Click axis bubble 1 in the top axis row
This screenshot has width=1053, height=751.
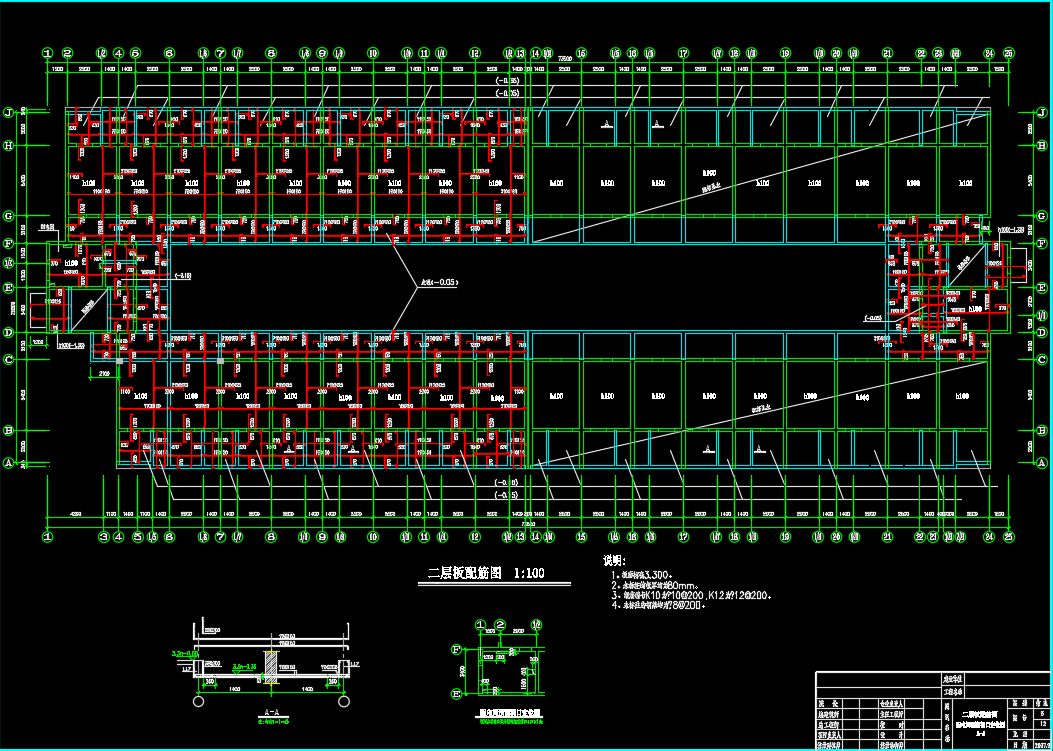(47, 53)
